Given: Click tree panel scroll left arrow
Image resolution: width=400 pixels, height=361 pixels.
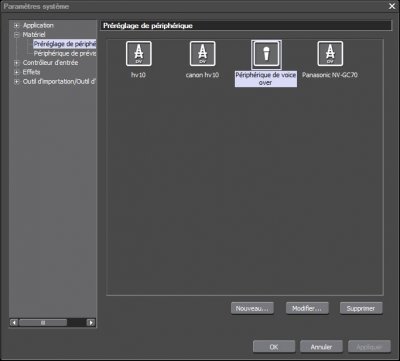Looking at the screenshot, I should [14, 322].
